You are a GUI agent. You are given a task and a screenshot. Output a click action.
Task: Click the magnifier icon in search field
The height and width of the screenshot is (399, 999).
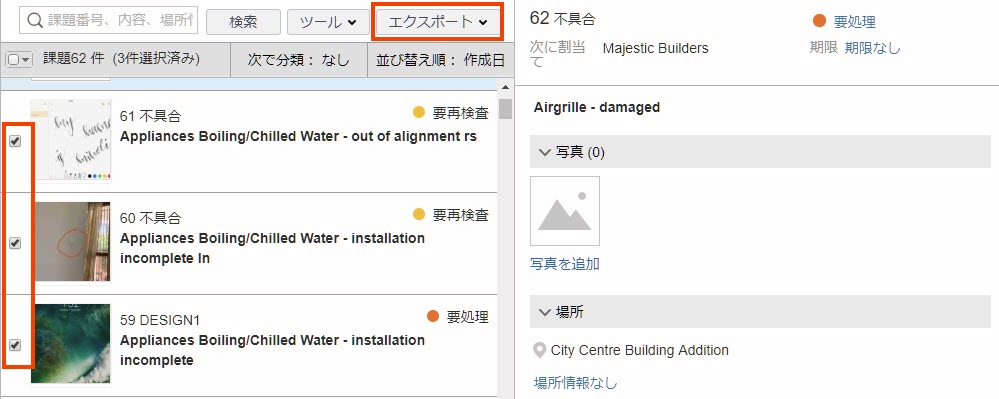(36, 21)
